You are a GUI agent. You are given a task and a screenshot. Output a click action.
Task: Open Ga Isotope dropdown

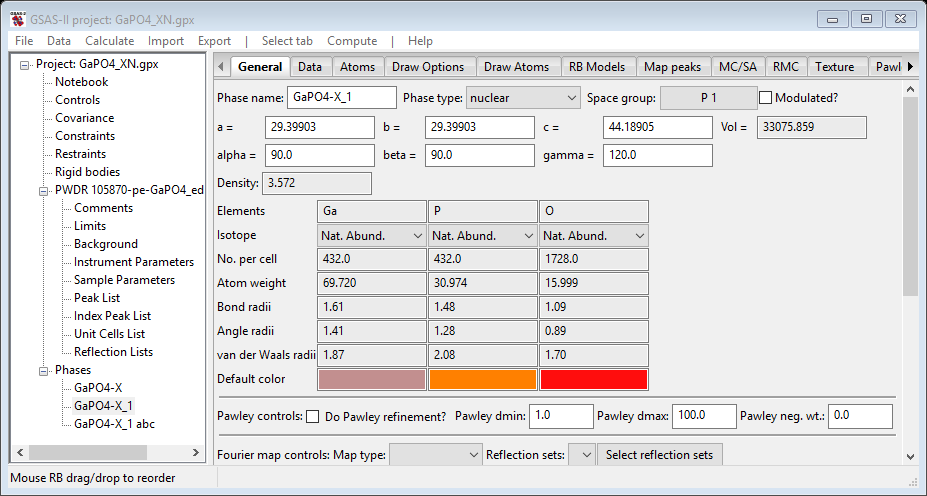coord(372,236)
